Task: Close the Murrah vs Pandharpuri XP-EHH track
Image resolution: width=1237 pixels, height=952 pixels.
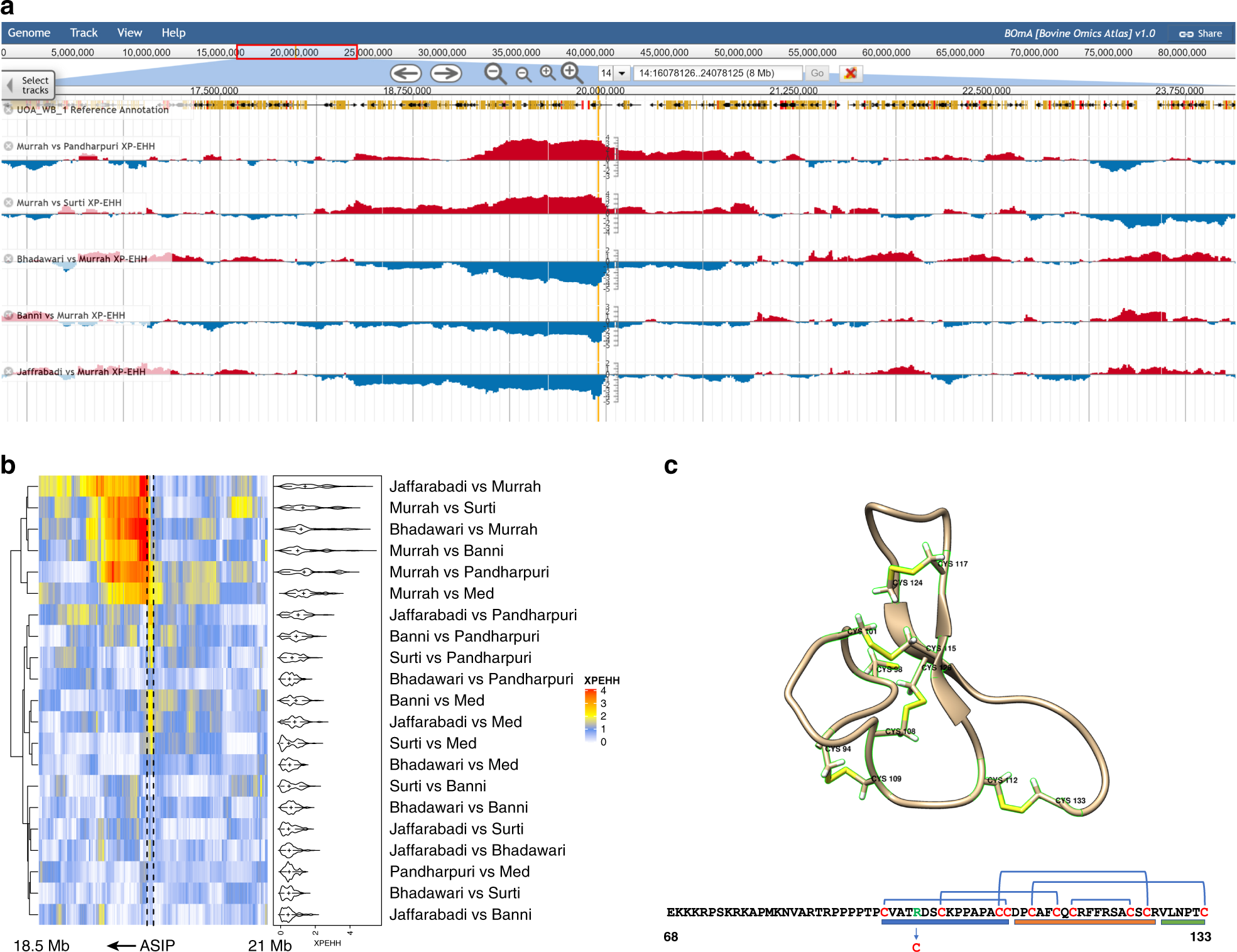Action: click(x=9, y=145)
